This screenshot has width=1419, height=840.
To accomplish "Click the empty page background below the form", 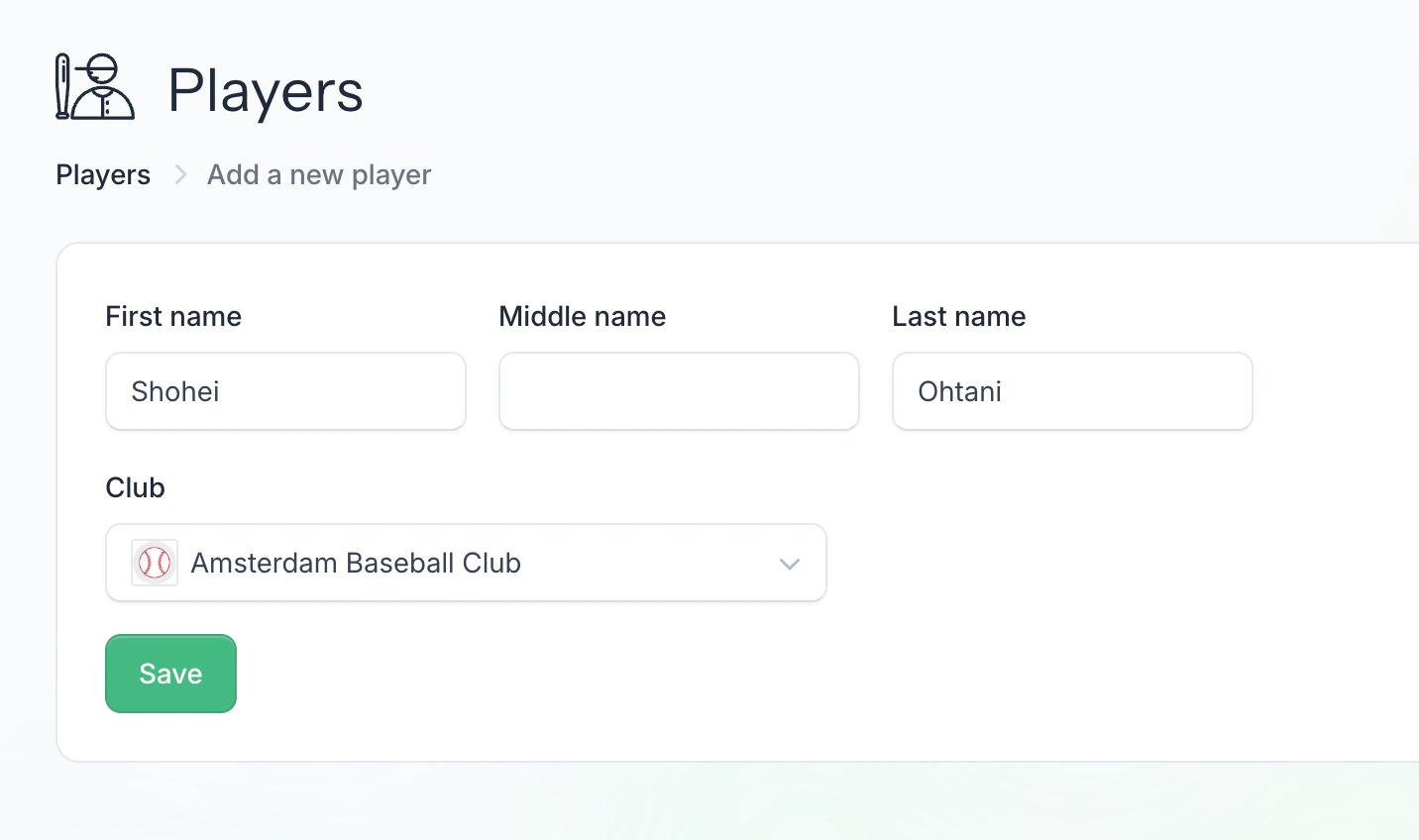I will [694, 802].
